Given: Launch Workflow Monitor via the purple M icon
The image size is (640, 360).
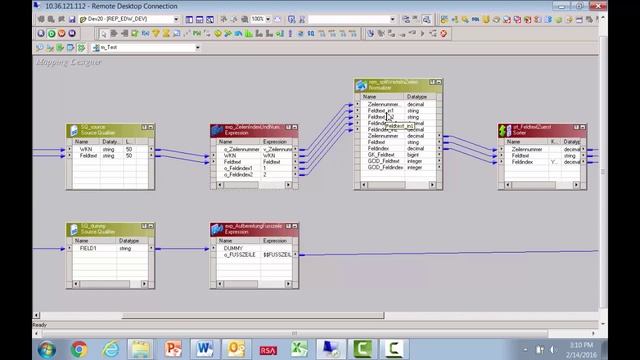Looking at the screenshot, I should 72,33.
